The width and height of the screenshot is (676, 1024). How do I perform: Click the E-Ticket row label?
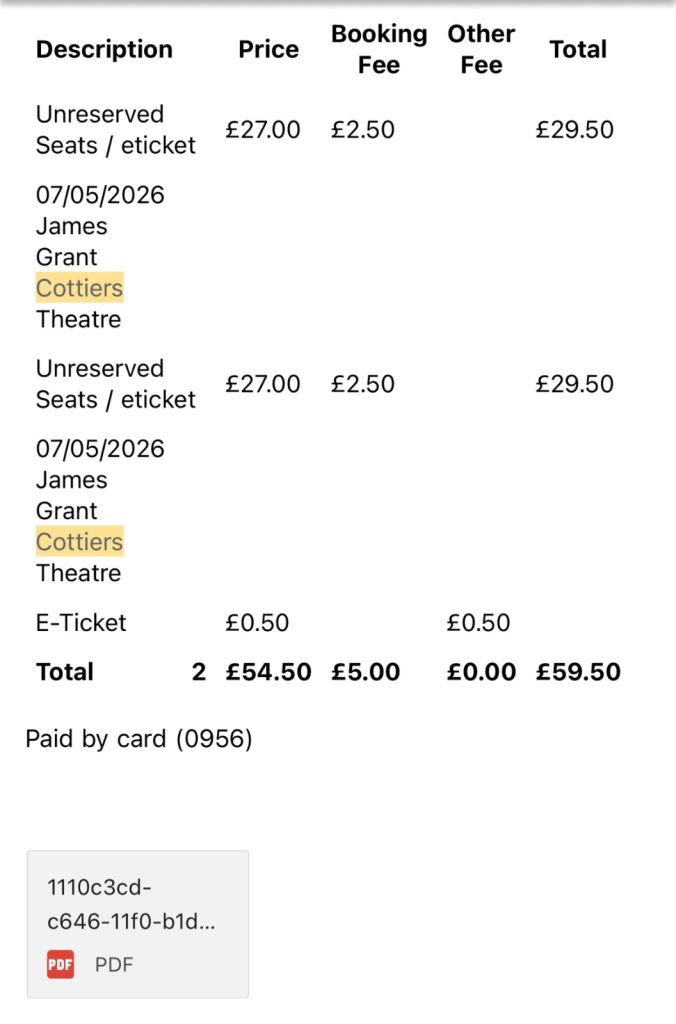point(81,623)
